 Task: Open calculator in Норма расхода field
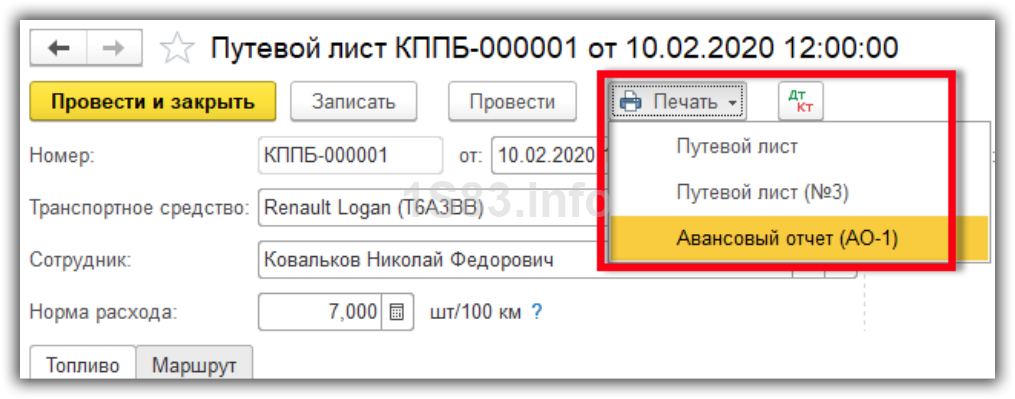(397, 312)
